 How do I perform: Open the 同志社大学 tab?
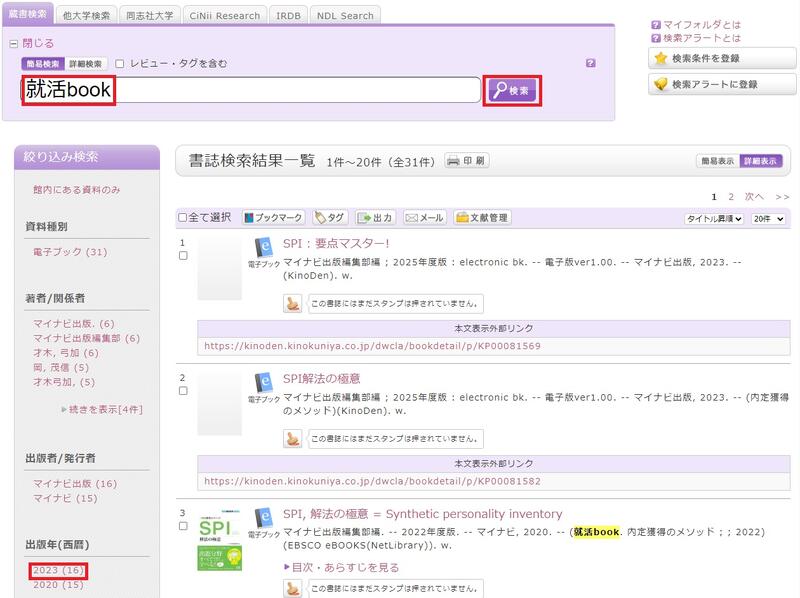pyautogui.click(x=149, y=16)
